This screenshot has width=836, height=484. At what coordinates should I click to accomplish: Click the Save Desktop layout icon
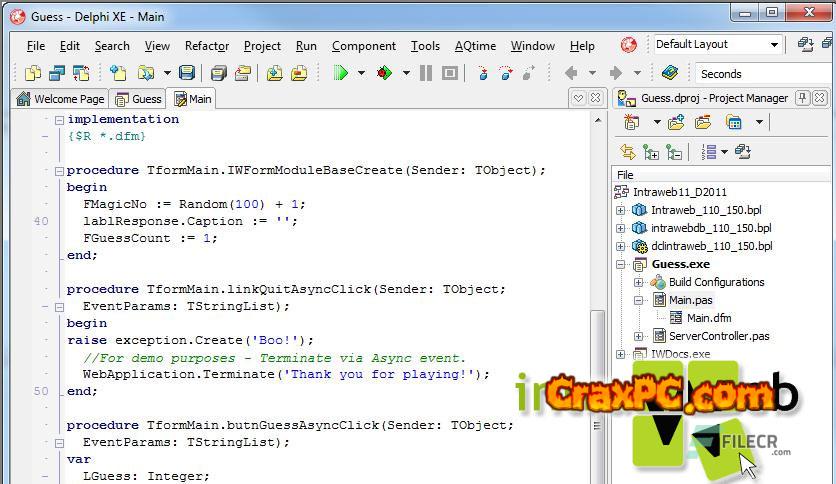[805, 45]
